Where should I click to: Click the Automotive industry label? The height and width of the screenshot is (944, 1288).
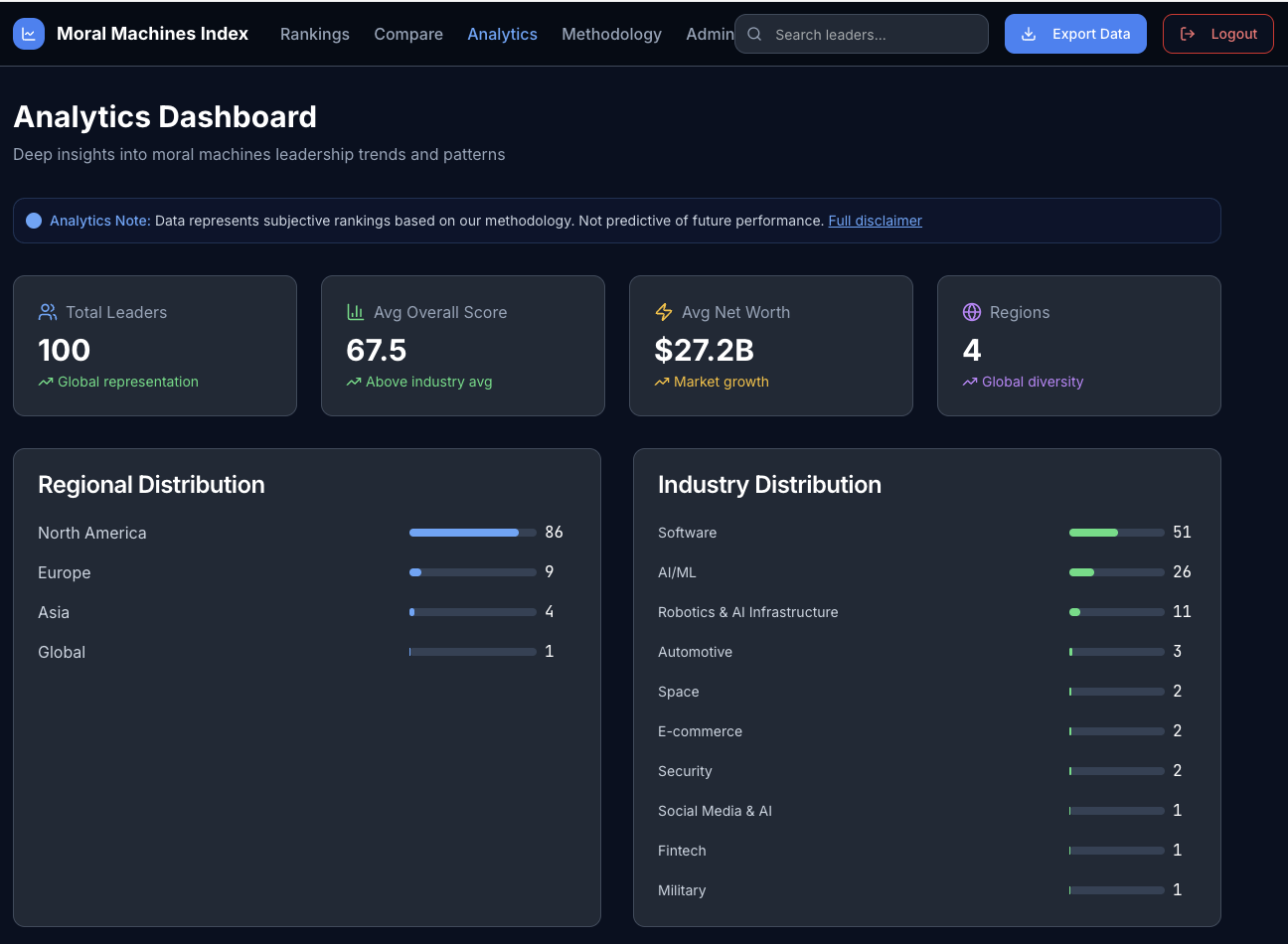click(696, 652)
